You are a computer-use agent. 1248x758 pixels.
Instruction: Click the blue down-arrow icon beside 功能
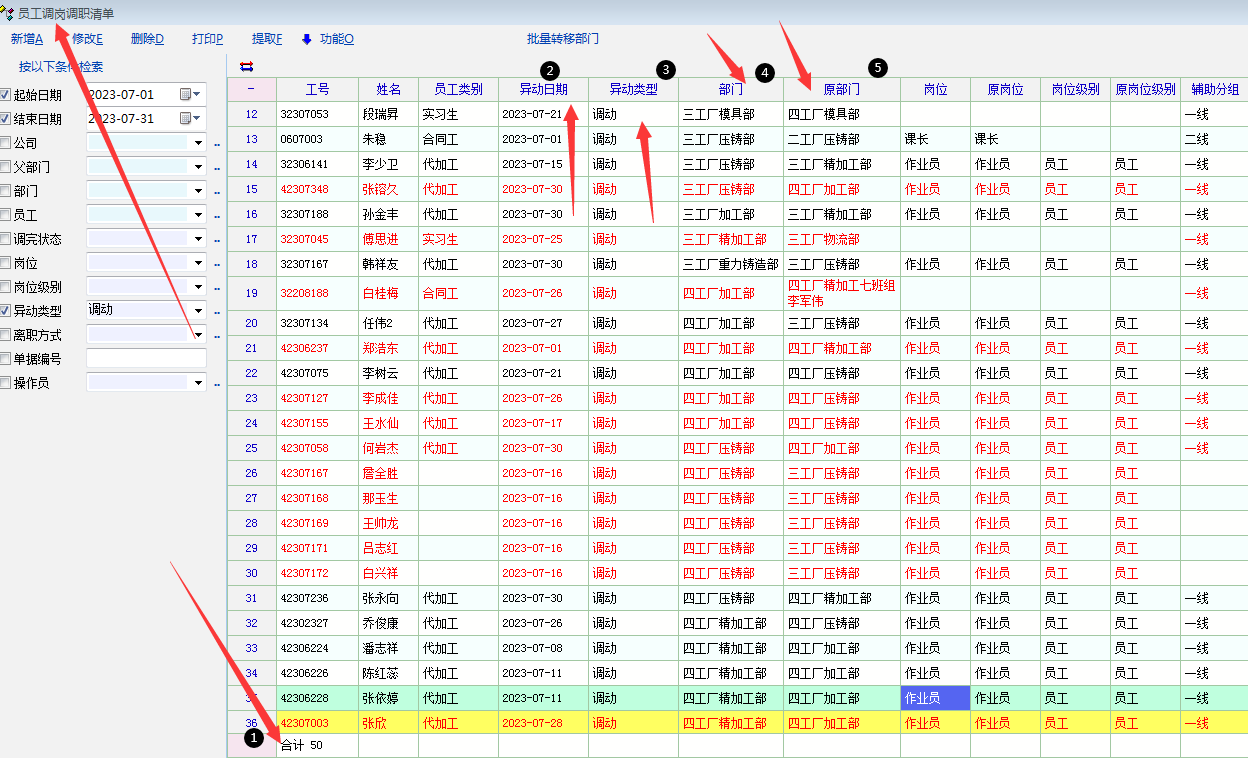point(307,39)
